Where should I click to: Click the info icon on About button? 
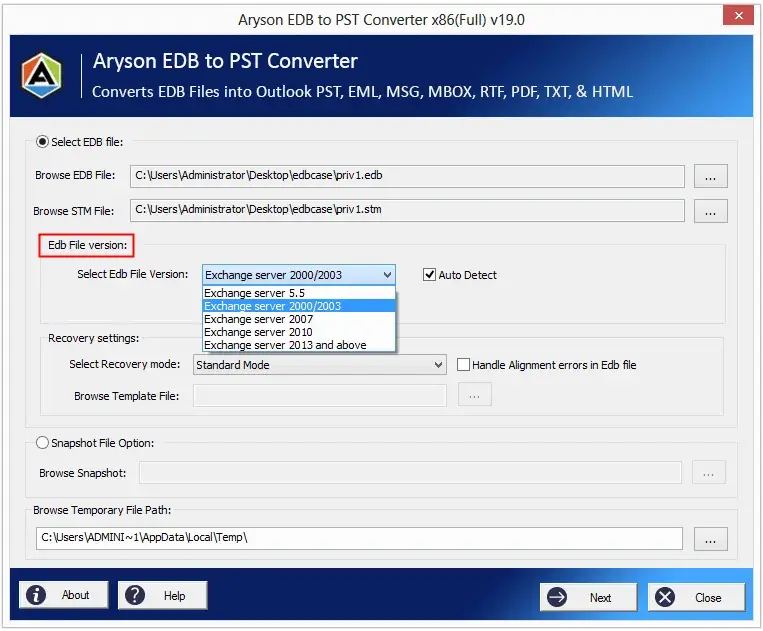coord(36,595)
